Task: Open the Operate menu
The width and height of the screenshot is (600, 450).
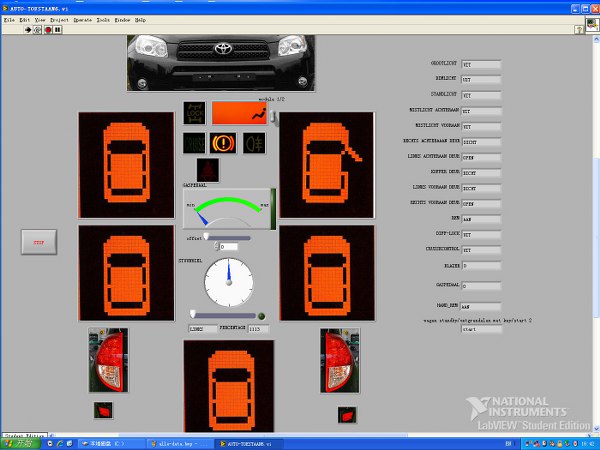Action: 82,19
